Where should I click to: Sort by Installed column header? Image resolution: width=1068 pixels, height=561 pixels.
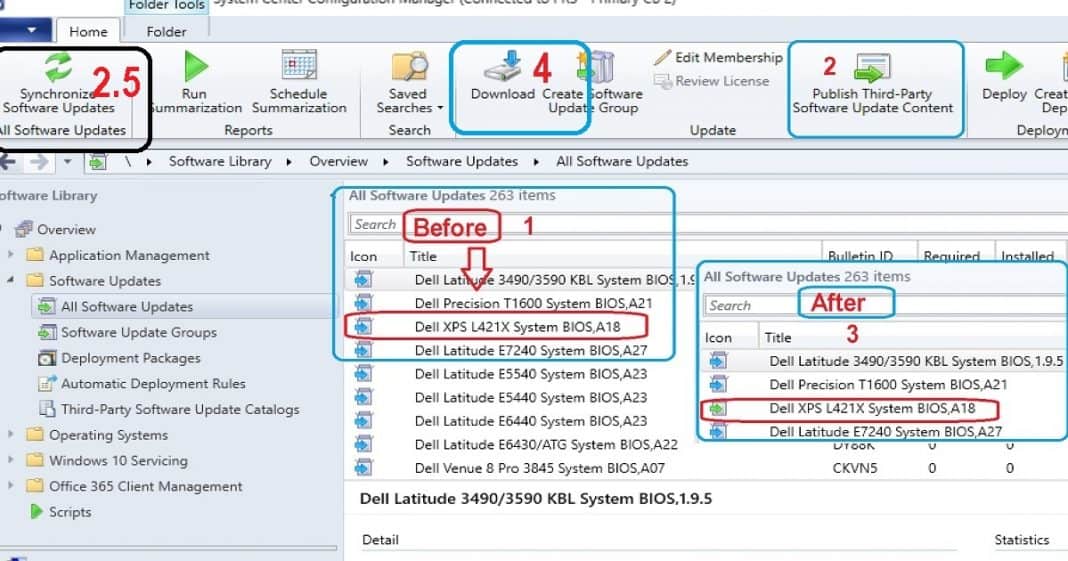point(1027,257)
